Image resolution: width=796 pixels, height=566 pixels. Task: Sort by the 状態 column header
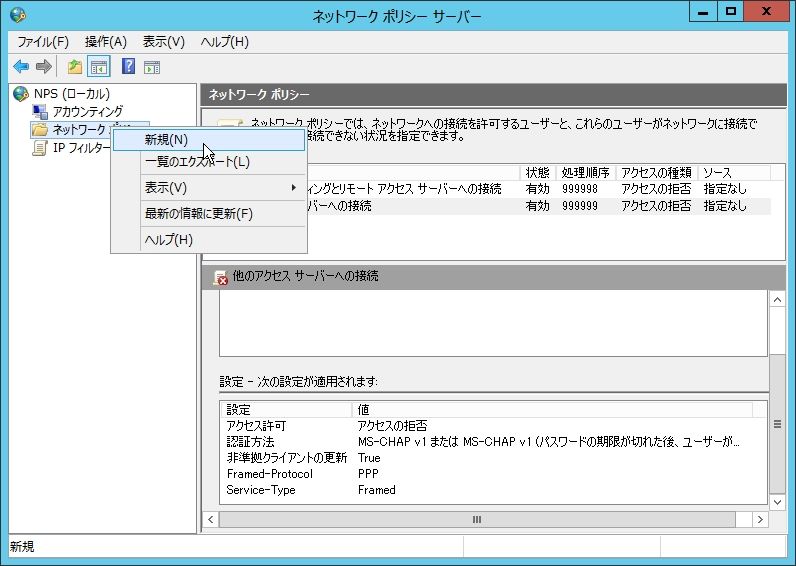[538, 173]
